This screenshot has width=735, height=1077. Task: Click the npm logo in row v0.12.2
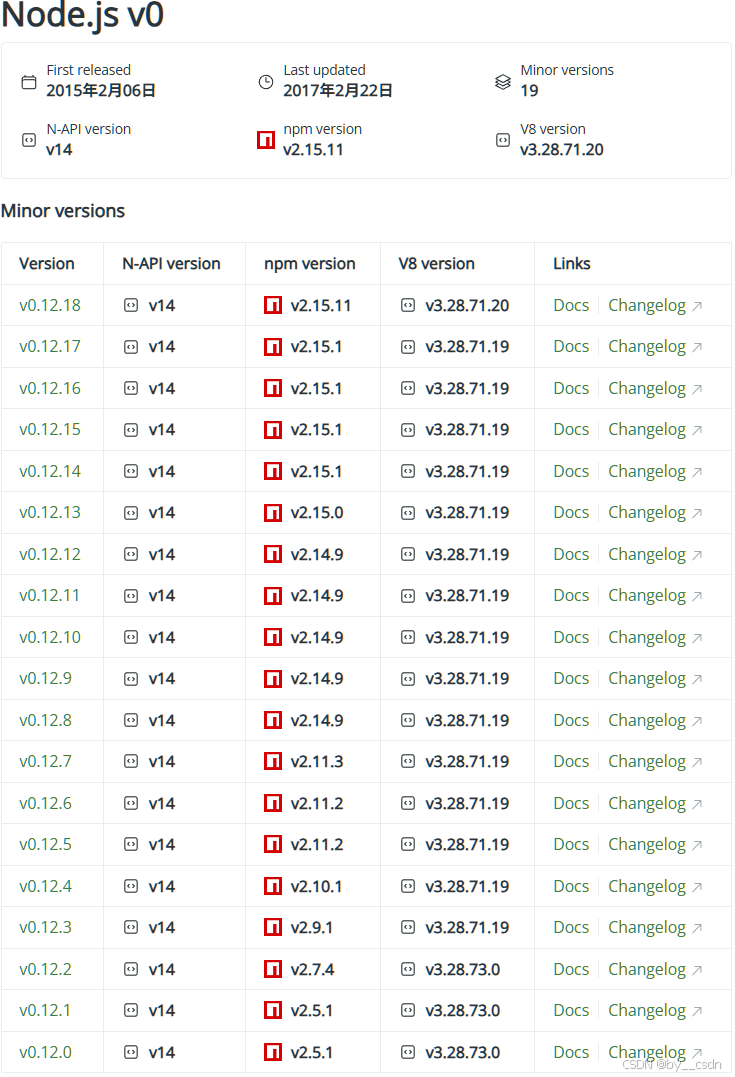(273, 970)
